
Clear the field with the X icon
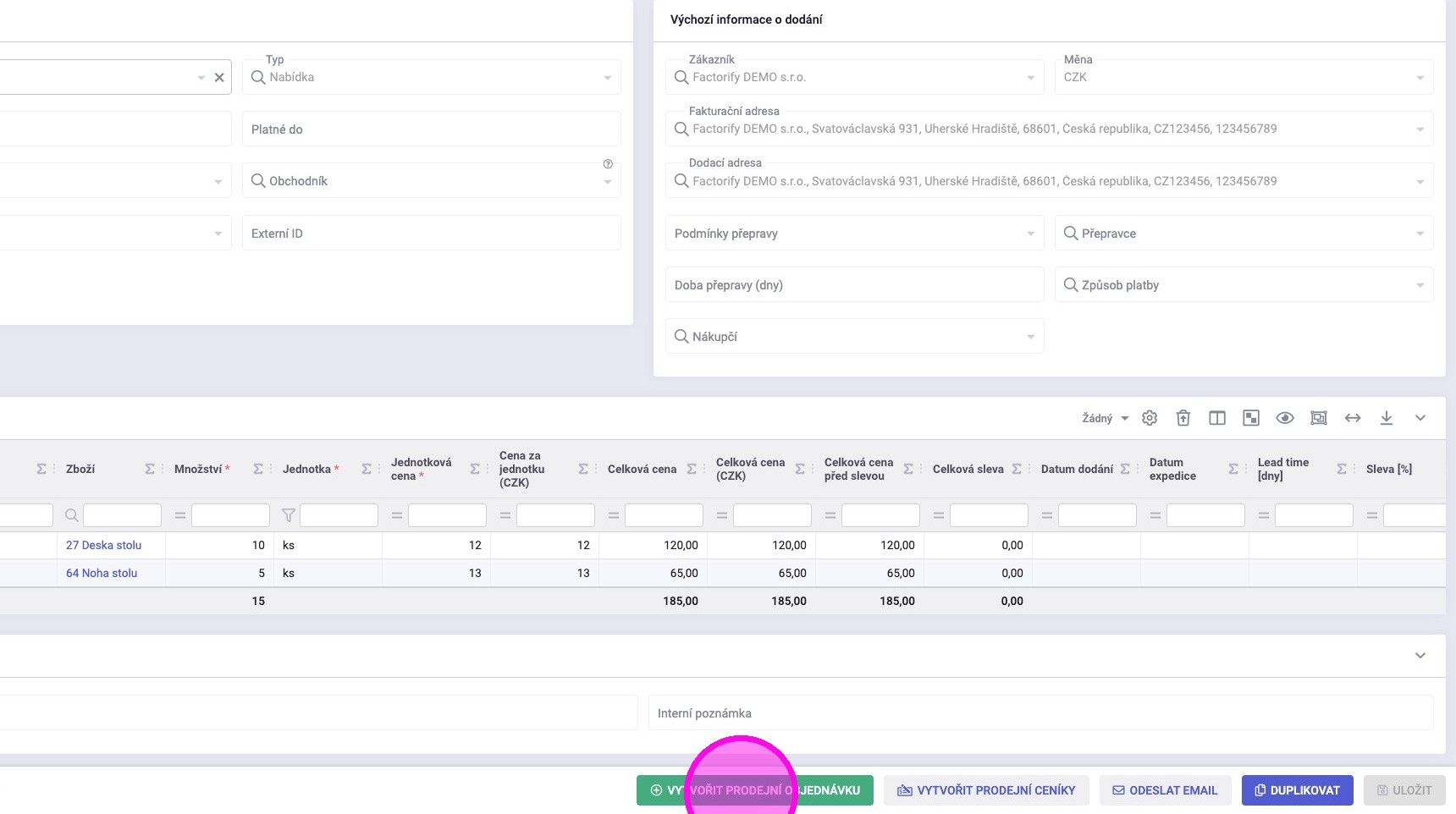219,78
